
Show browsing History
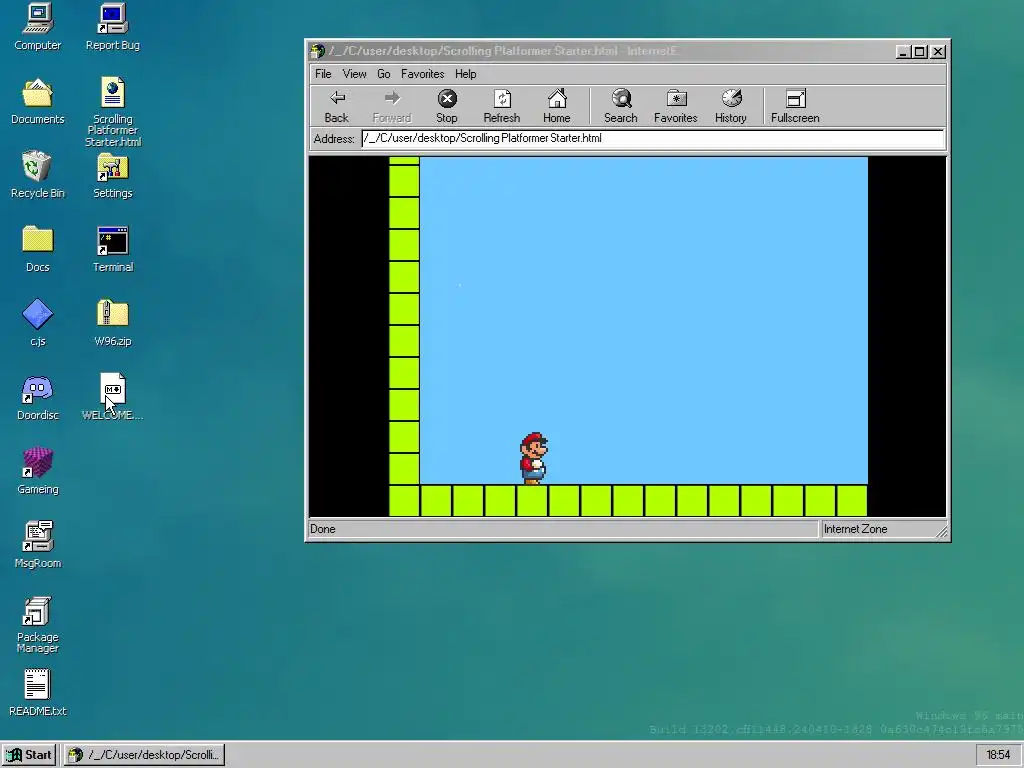point(731,106)
